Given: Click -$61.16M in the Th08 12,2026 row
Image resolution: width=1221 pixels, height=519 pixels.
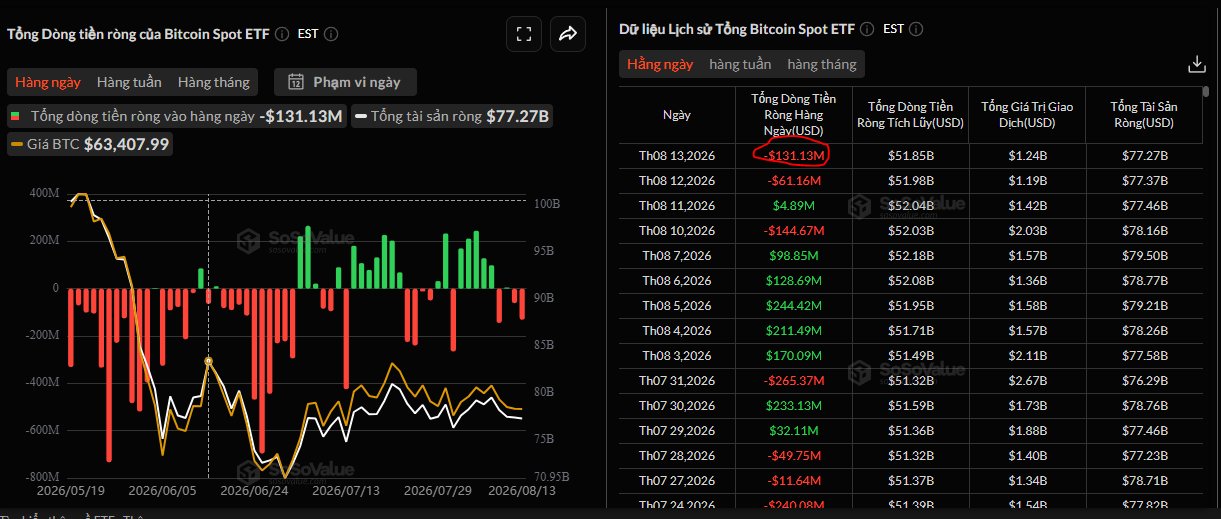Looking at the screenshot, I should point(793,181).
